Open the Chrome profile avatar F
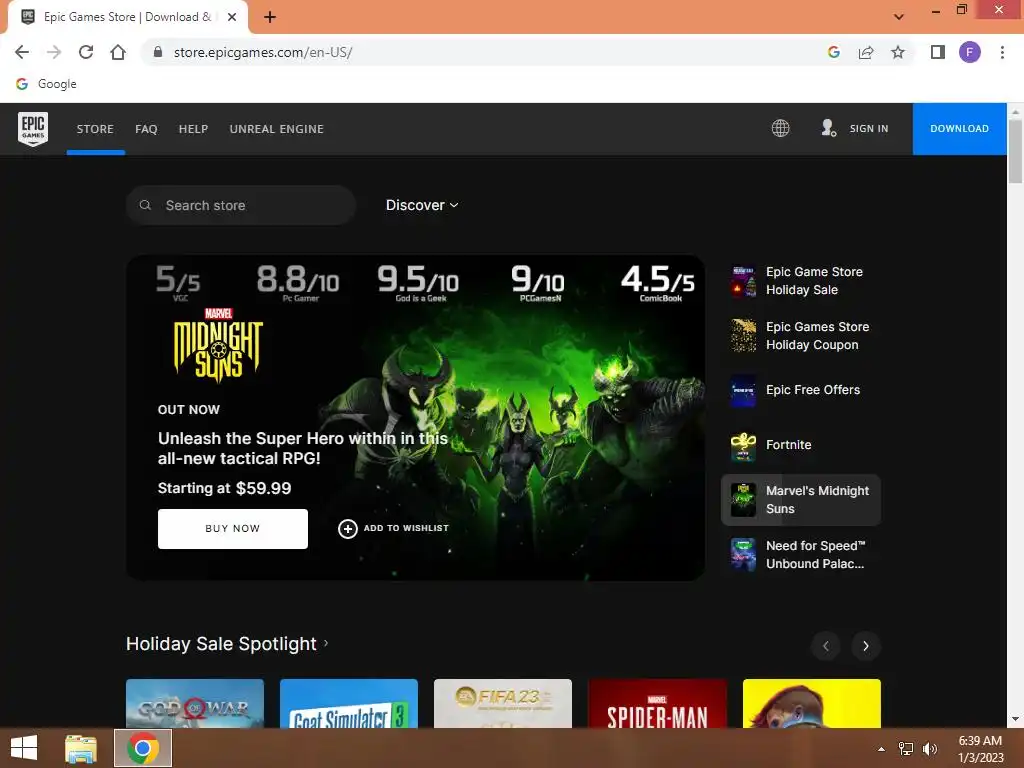1024x768 pixels. (970, 52)
